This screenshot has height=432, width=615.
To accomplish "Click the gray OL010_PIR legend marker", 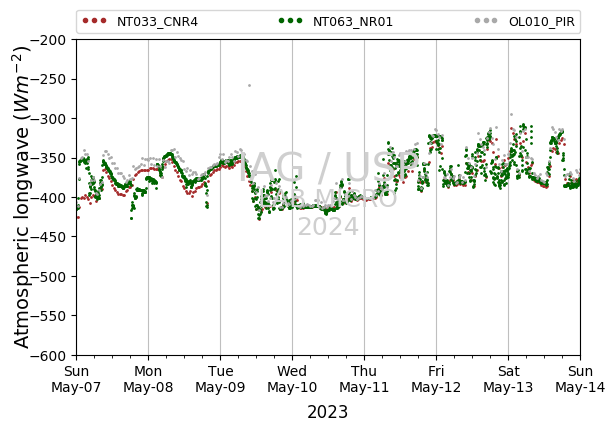I will (486, 21).
